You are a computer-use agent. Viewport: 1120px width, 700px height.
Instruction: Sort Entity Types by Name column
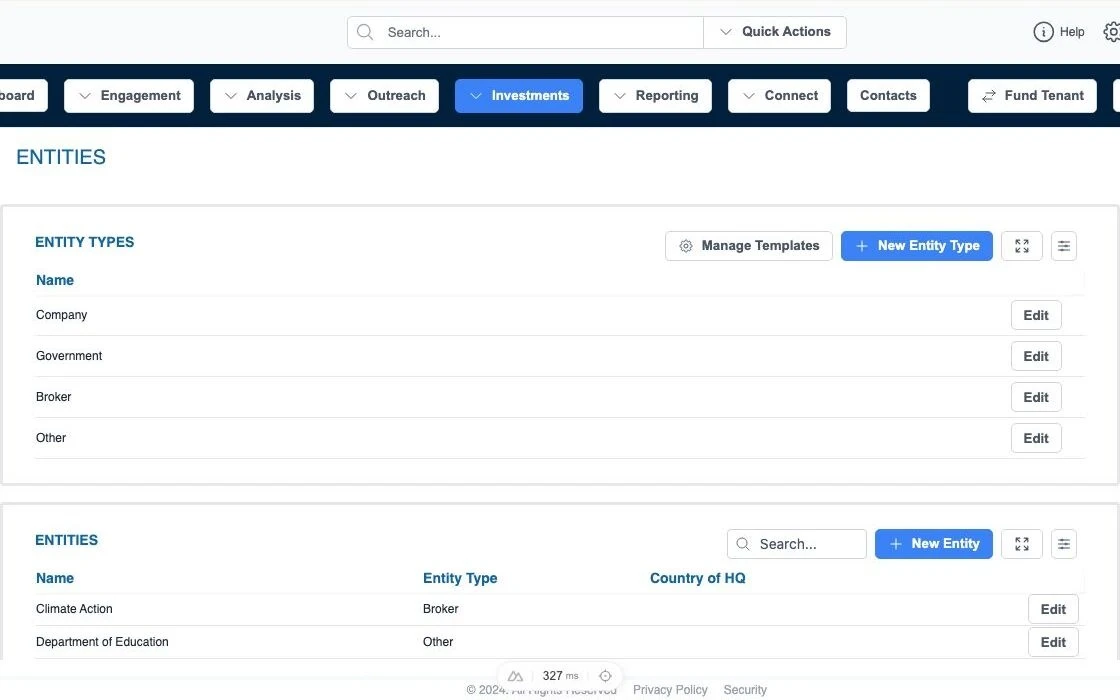click(55, 280)
